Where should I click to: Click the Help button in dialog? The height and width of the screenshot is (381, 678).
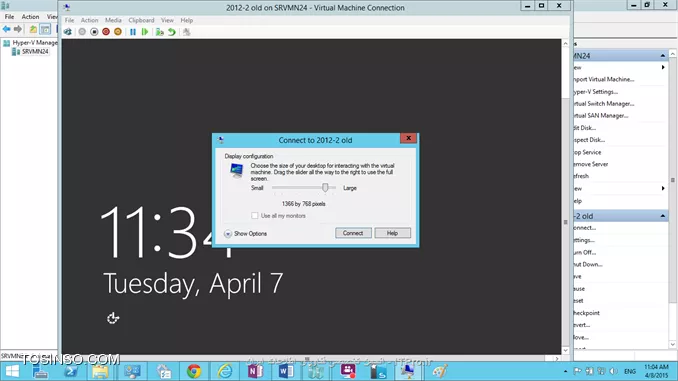coord(392,233)
